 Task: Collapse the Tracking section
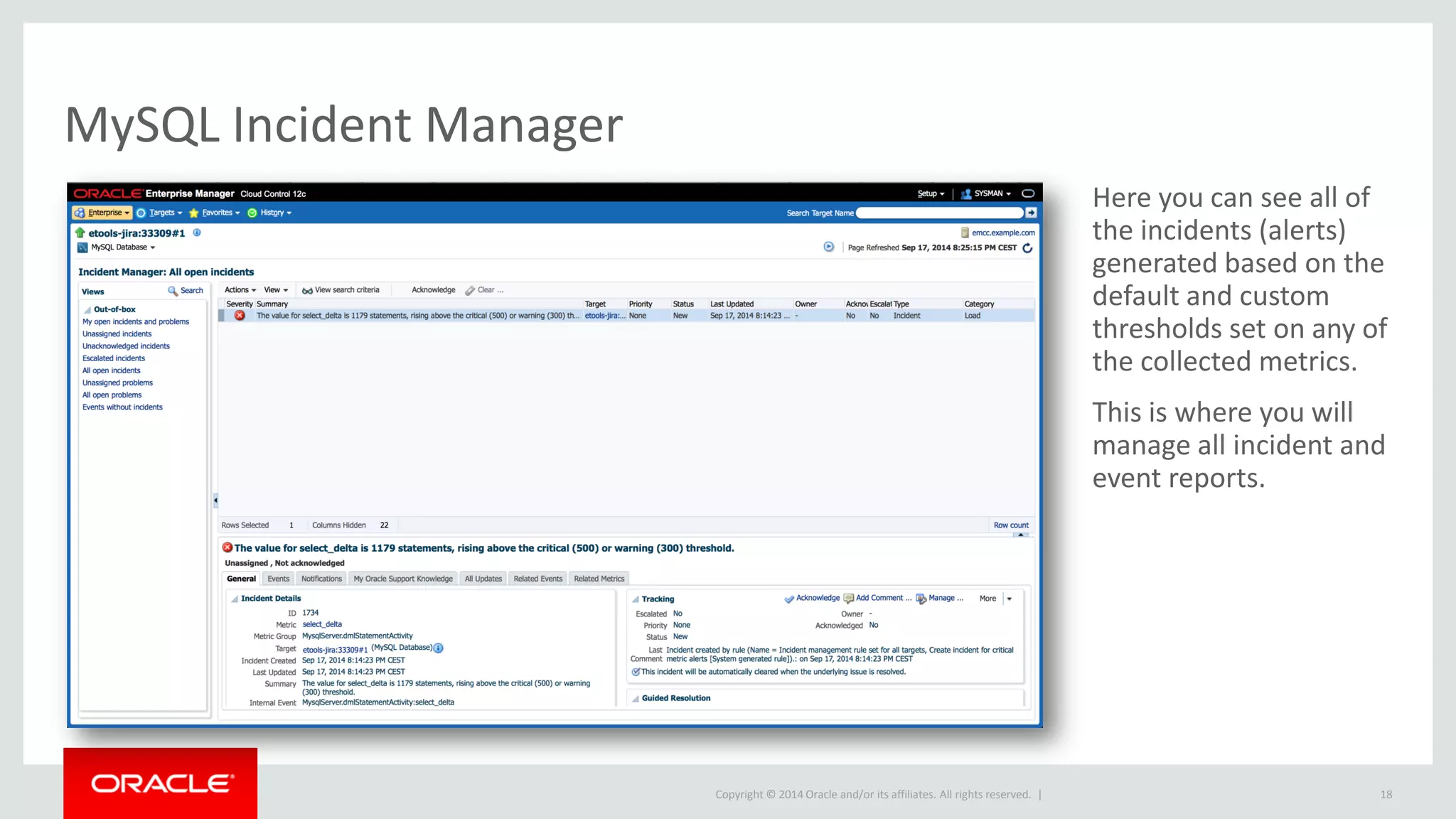[x=636, y=599]
